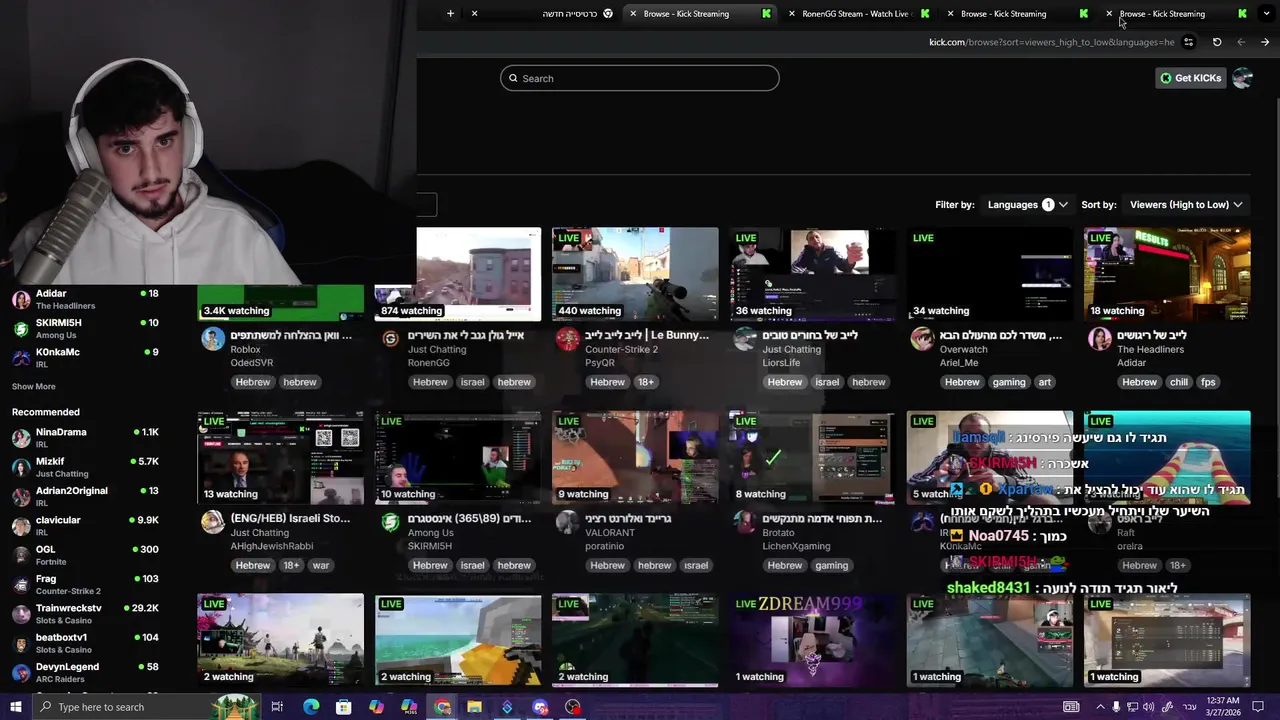1280x720 pixels.
Task: Open LiorsLife's channel avatar
Action: tap(745, 338)
